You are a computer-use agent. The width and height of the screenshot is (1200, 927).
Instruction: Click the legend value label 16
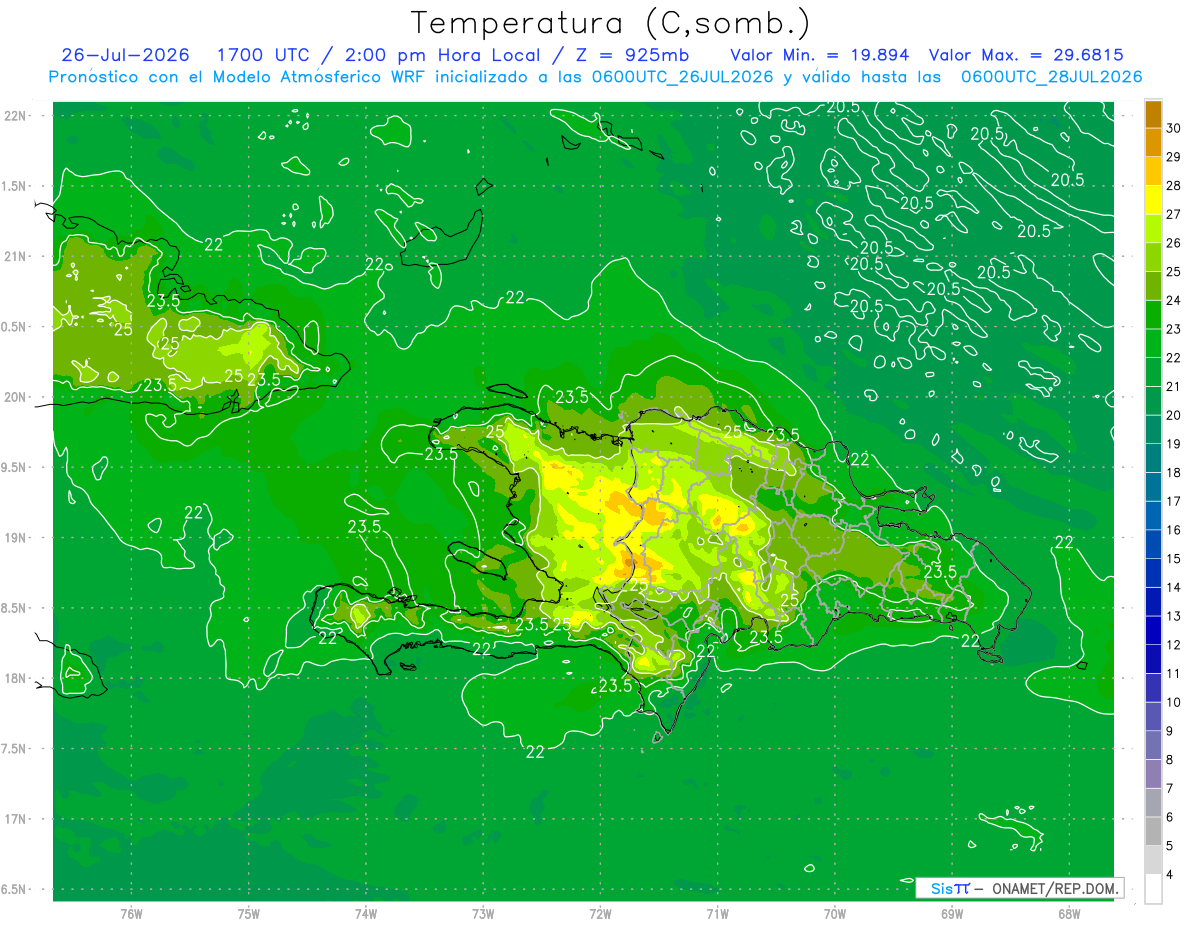click(1174, 530)
